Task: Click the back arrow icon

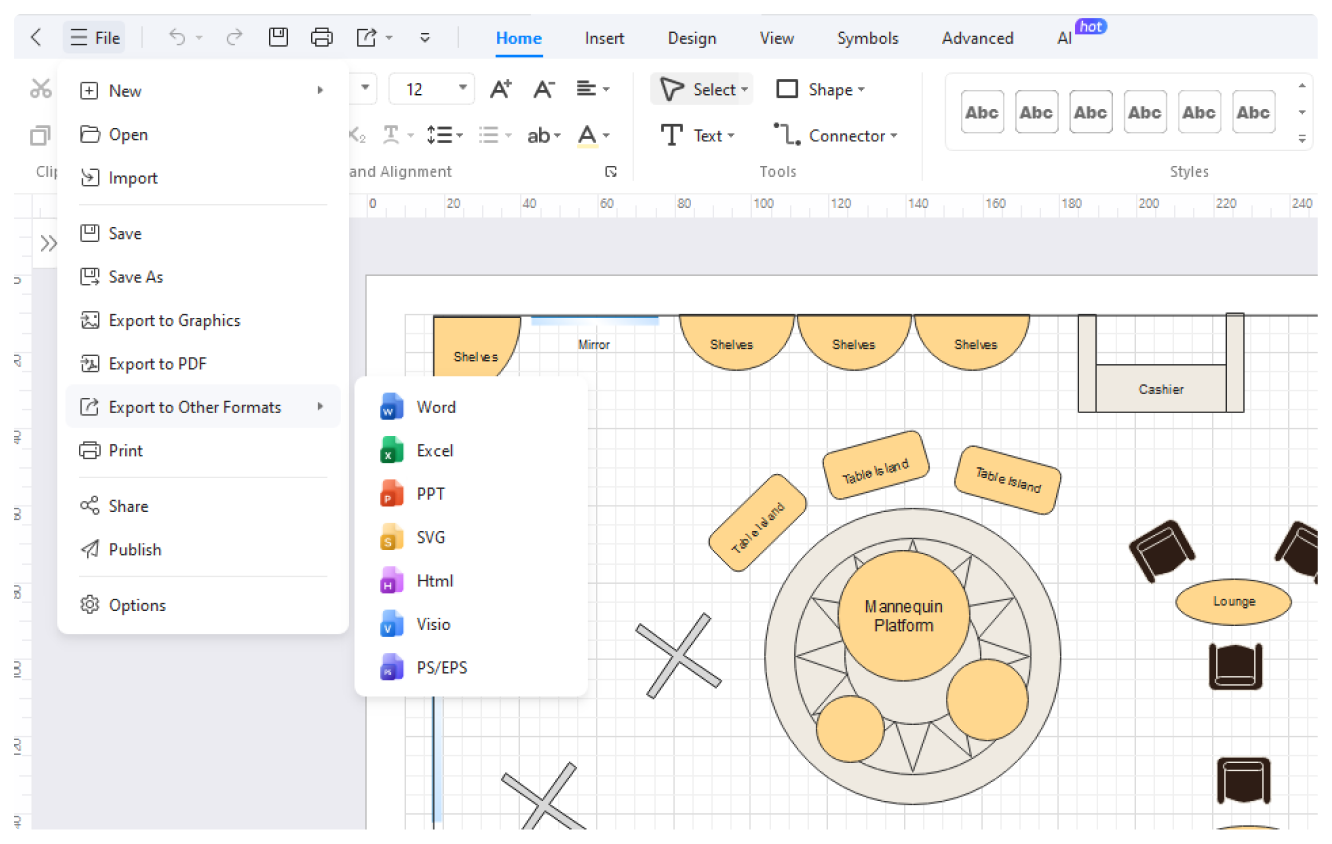Action: pos(36,38)
